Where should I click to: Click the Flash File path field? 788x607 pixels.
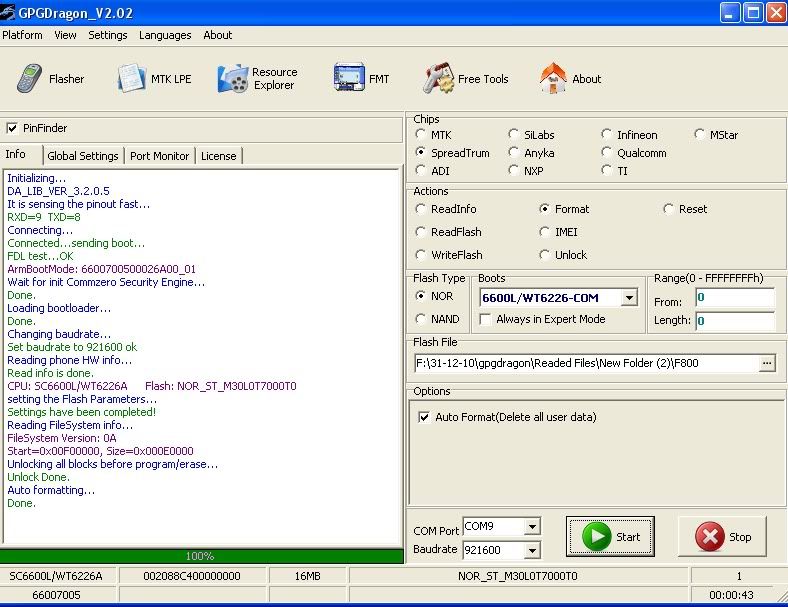[586, 363]
